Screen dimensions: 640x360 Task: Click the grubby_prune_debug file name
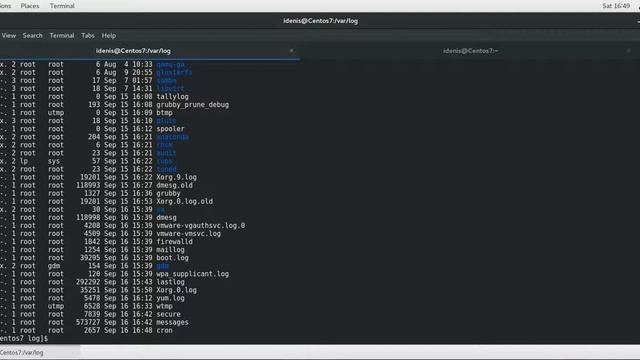(x=193, y=105)
